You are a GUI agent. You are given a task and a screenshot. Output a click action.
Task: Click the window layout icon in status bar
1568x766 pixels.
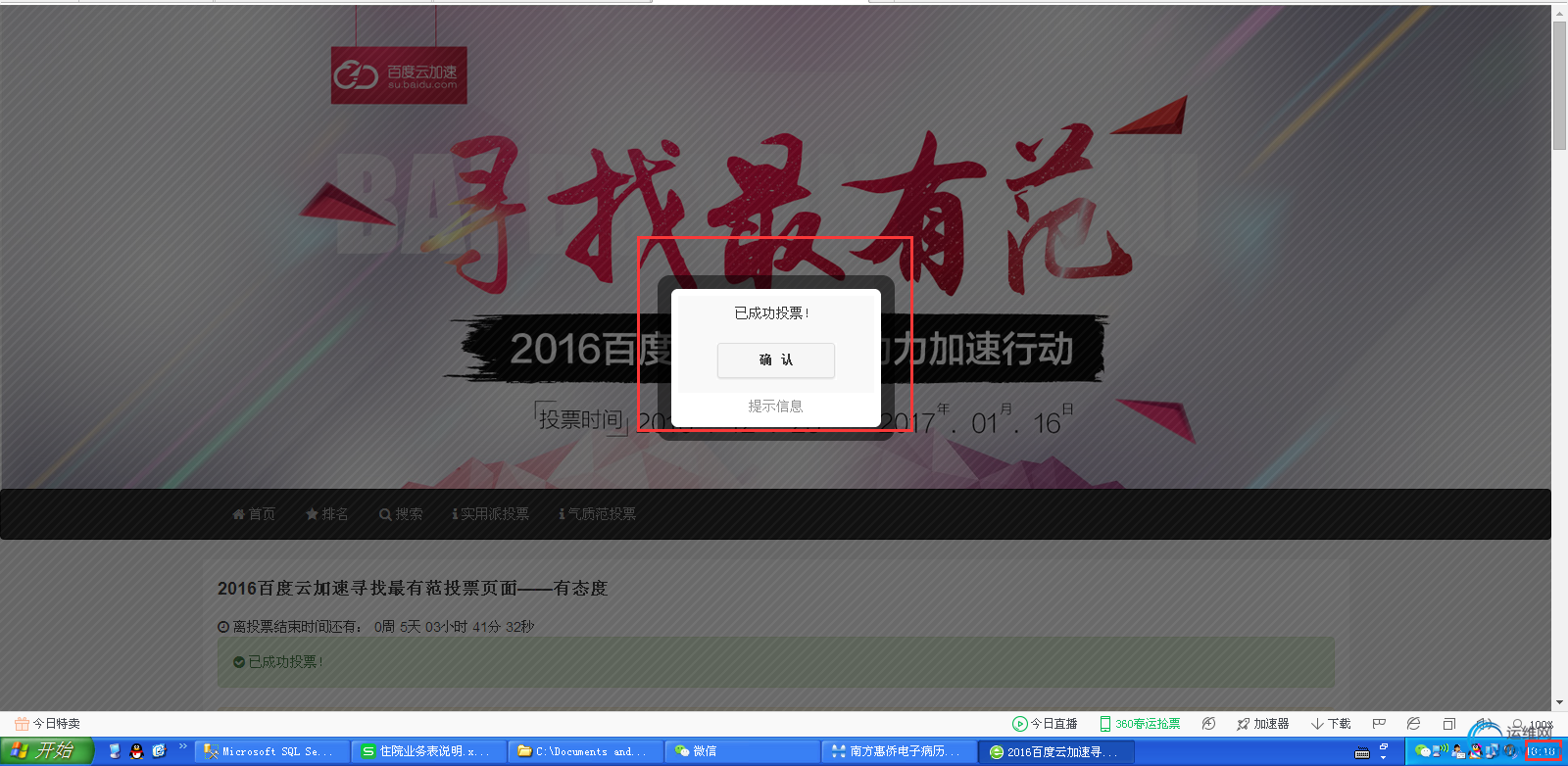click(x=1449, y=724)
